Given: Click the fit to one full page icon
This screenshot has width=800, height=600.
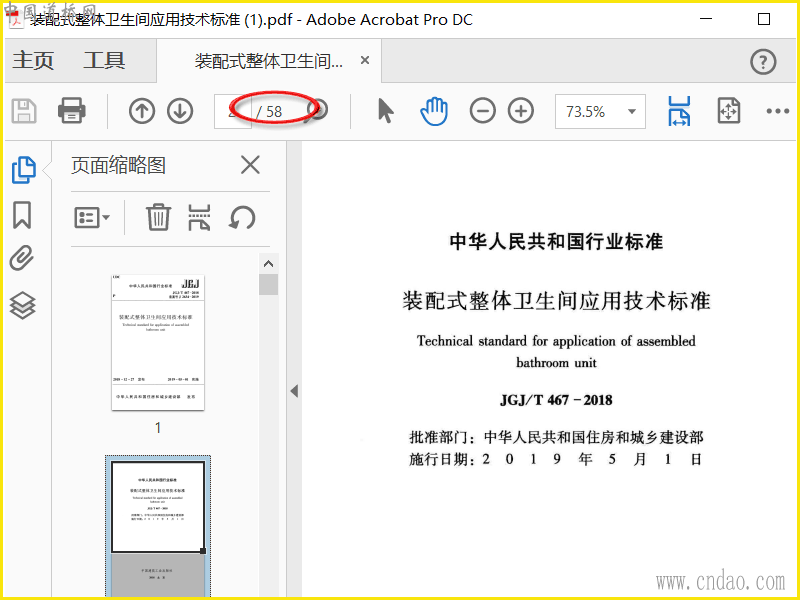Looking at the screenshot, I should pos(729,111).
